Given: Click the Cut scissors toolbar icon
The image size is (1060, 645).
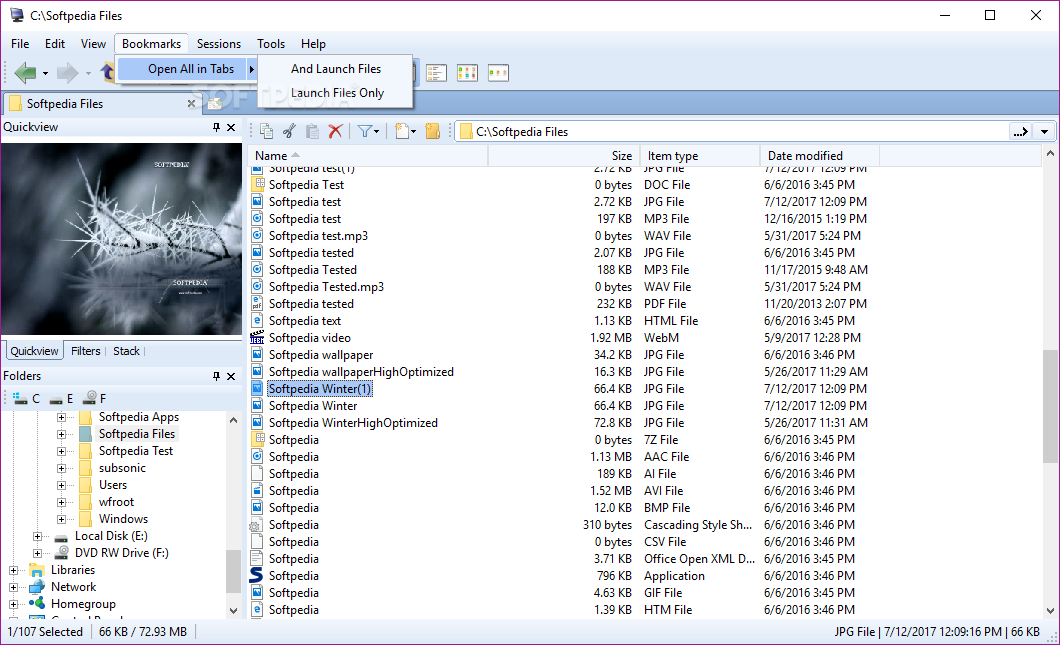Looking at the screenshot, I should (289, 131).
